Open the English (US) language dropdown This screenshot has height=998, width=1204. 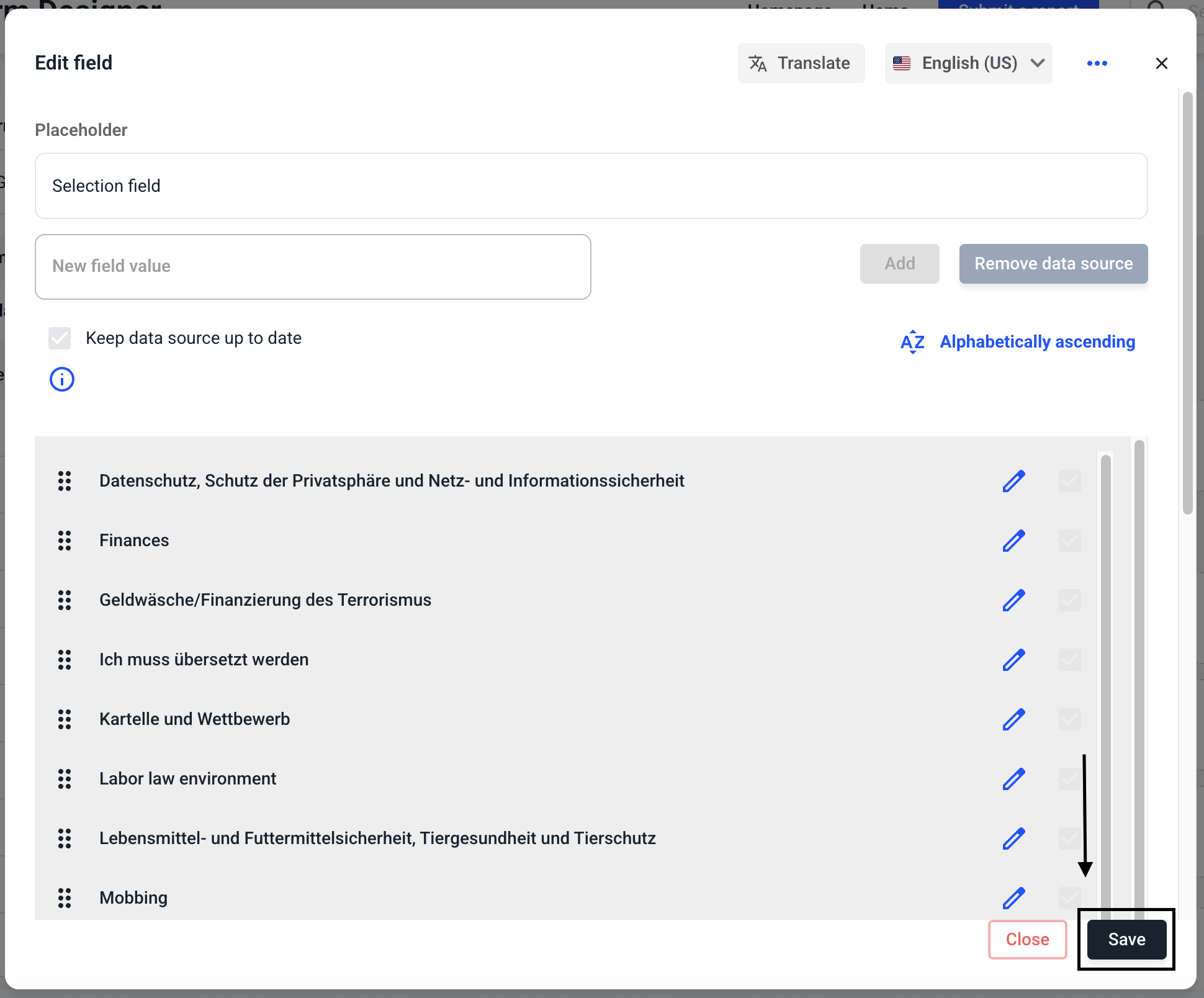(968, 63)
